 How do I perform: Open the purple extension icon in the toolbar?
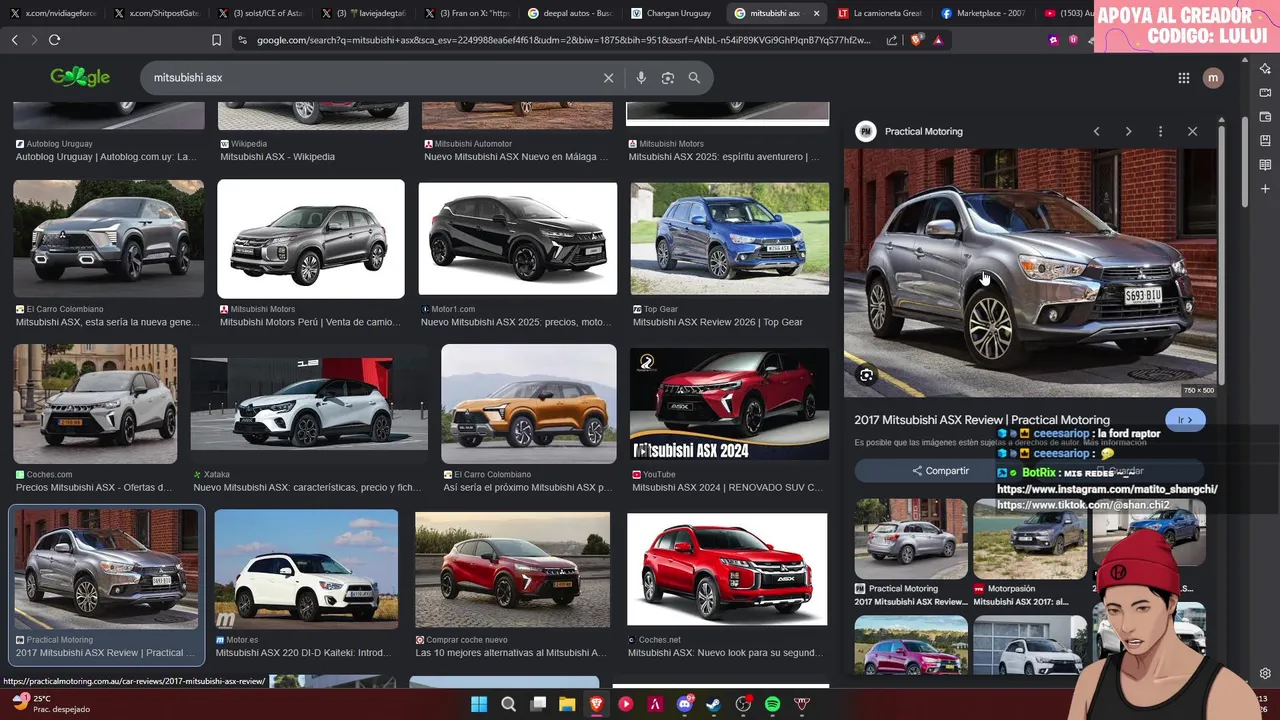[x=1053, y=40]
